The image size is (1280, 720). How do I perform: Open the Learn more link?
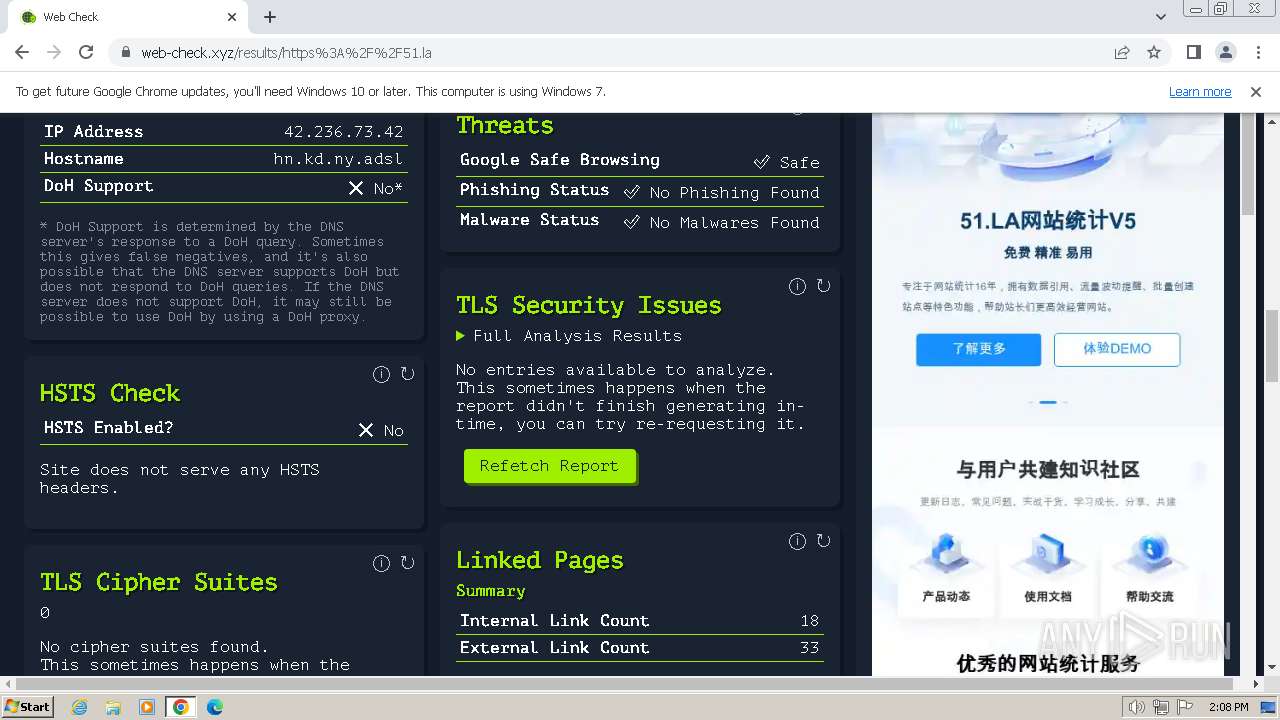pyautogui.click(x=1200, y=91)
